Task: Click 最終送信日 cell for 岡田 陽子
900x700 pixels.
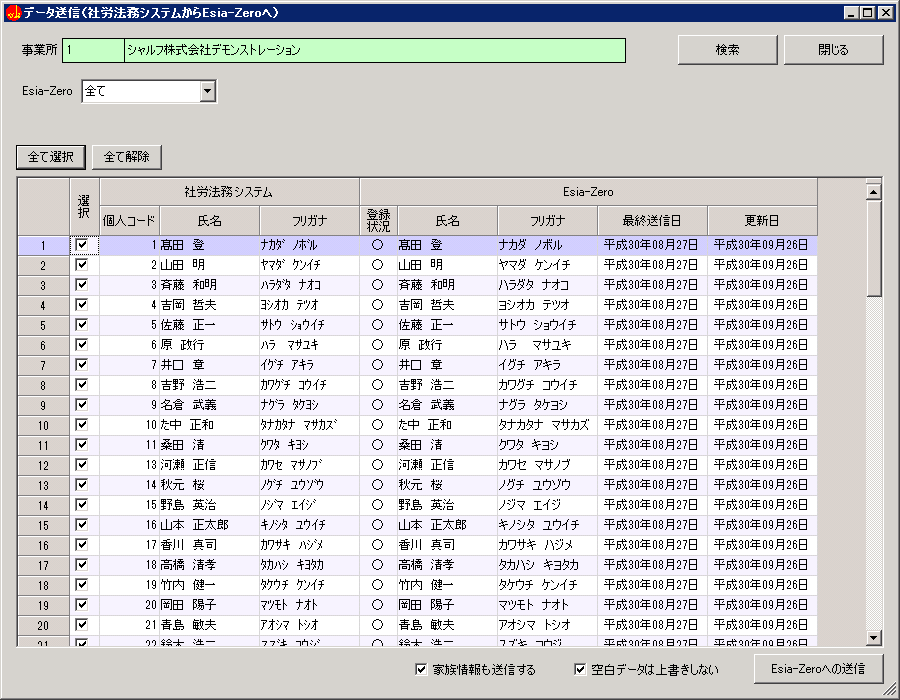Action: [x=652, y=605]
